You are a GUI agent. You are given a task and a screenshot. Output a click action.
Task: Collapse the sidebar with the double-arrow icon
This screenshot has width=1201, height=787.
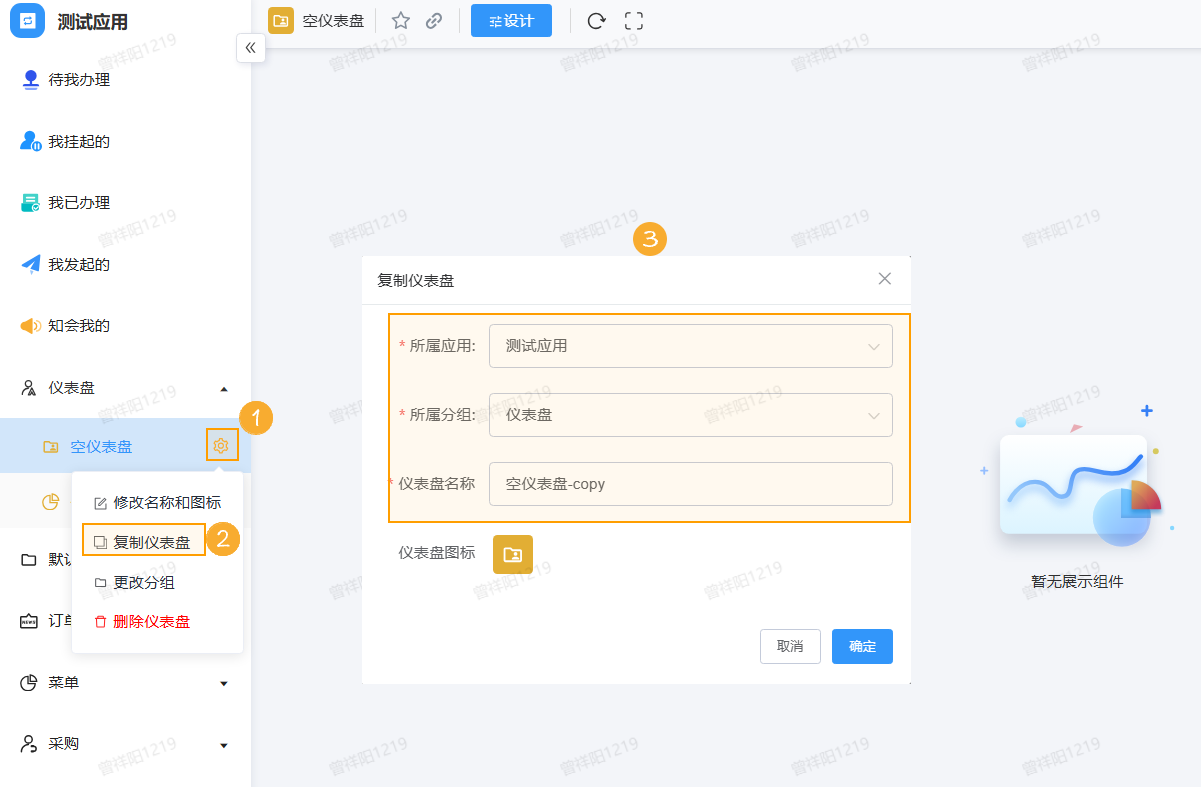click(251, 47)
